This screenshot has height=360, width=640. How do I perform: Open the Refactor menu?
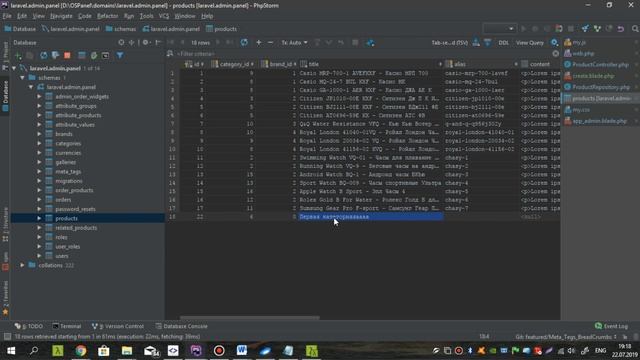coord(107,16)
